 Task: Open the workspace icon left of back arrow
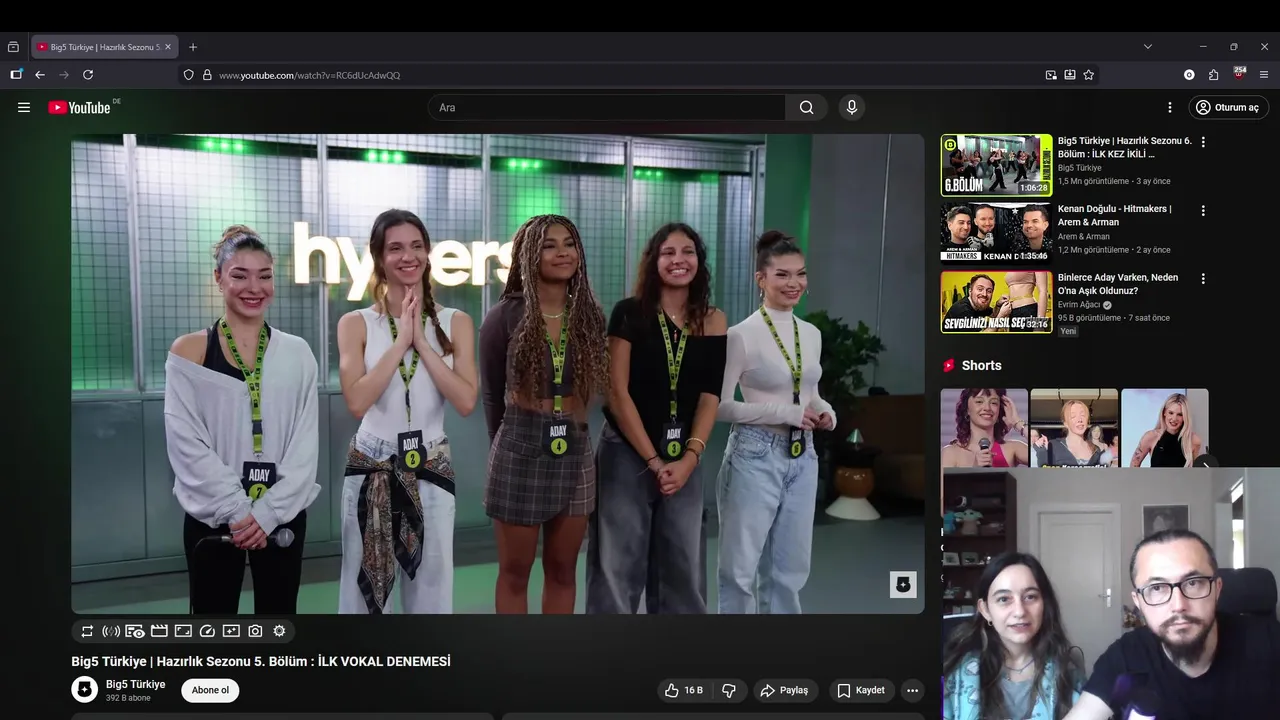pos(16,74)
